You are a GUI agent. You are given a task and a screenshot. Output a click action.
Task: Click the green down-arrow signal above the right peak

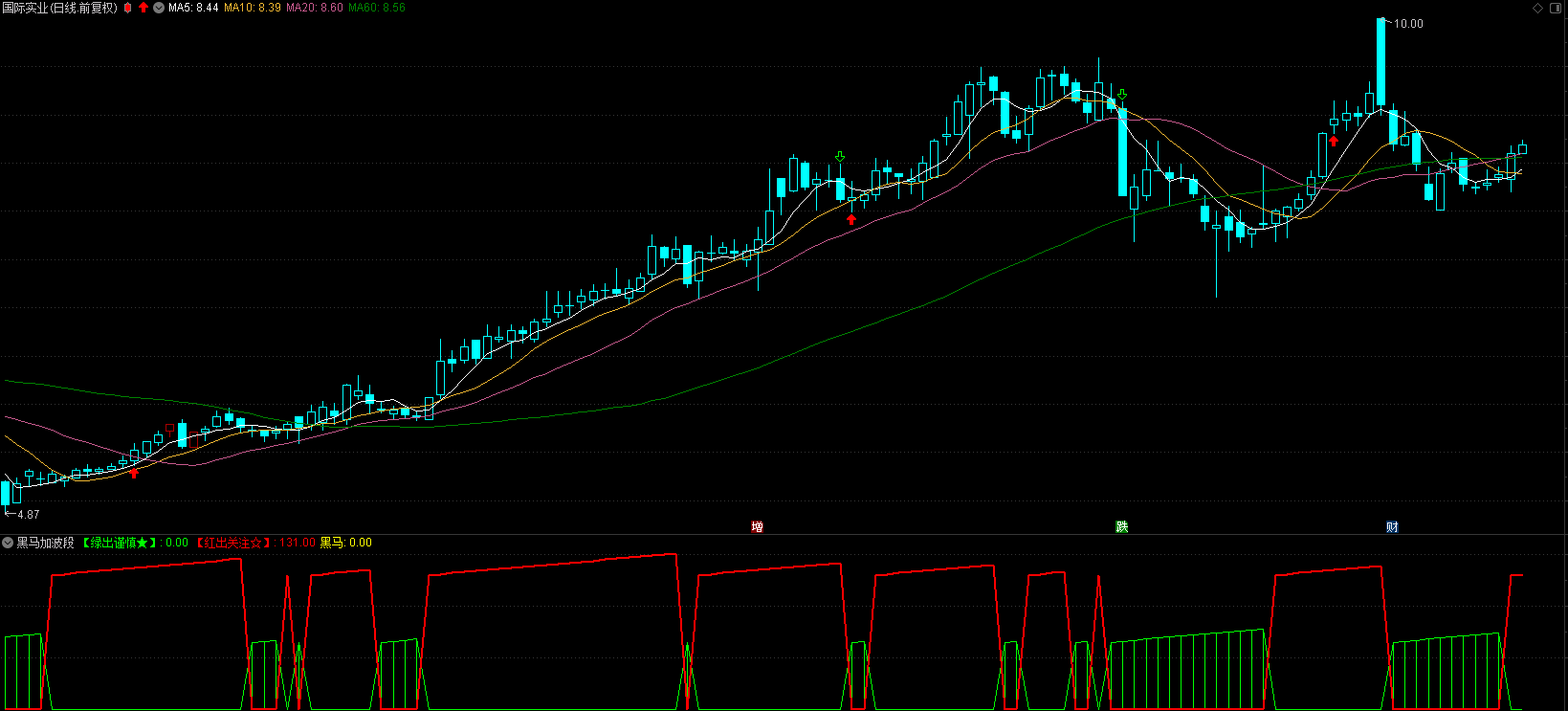(x=1122, y=95)
